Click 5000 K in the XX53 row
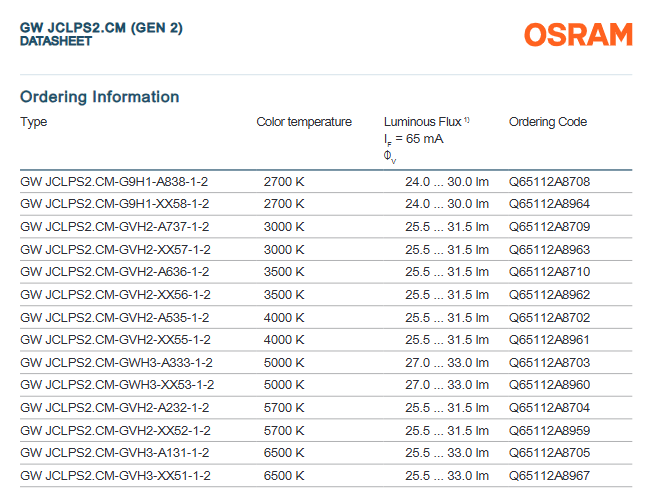Image resolution: width=650 pixels, height=504 pixels. pyautogui.click(x=284, y=385)
